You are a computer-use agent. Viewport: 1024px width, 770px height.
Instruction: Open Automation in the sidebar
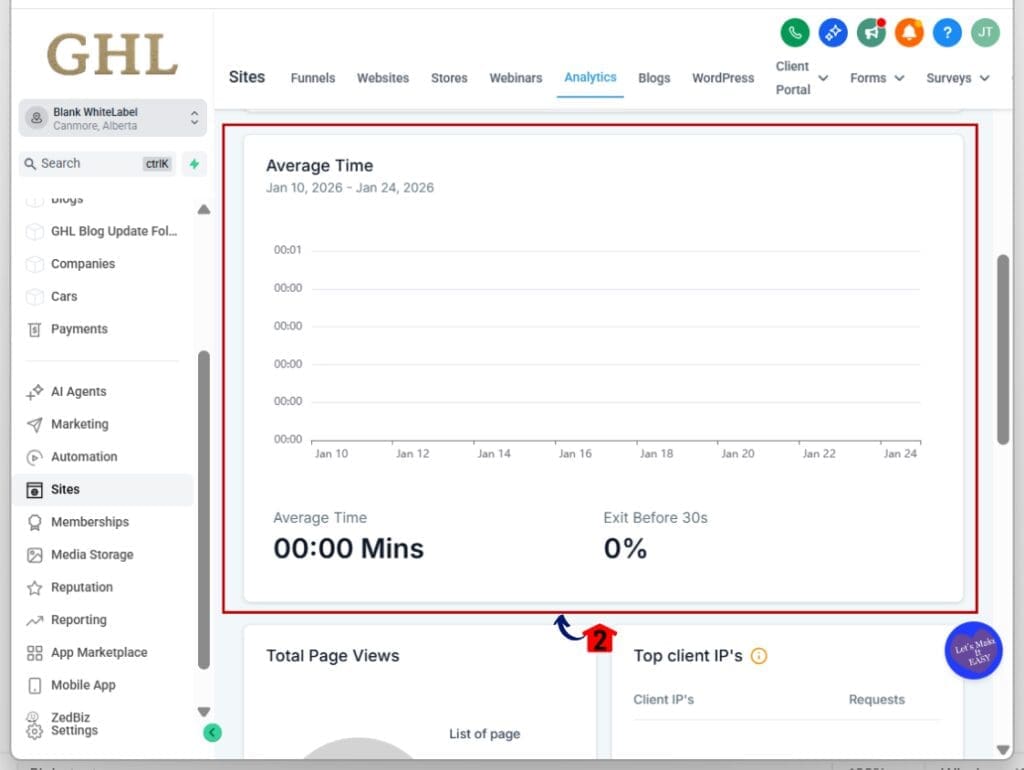tap(84, 457)
